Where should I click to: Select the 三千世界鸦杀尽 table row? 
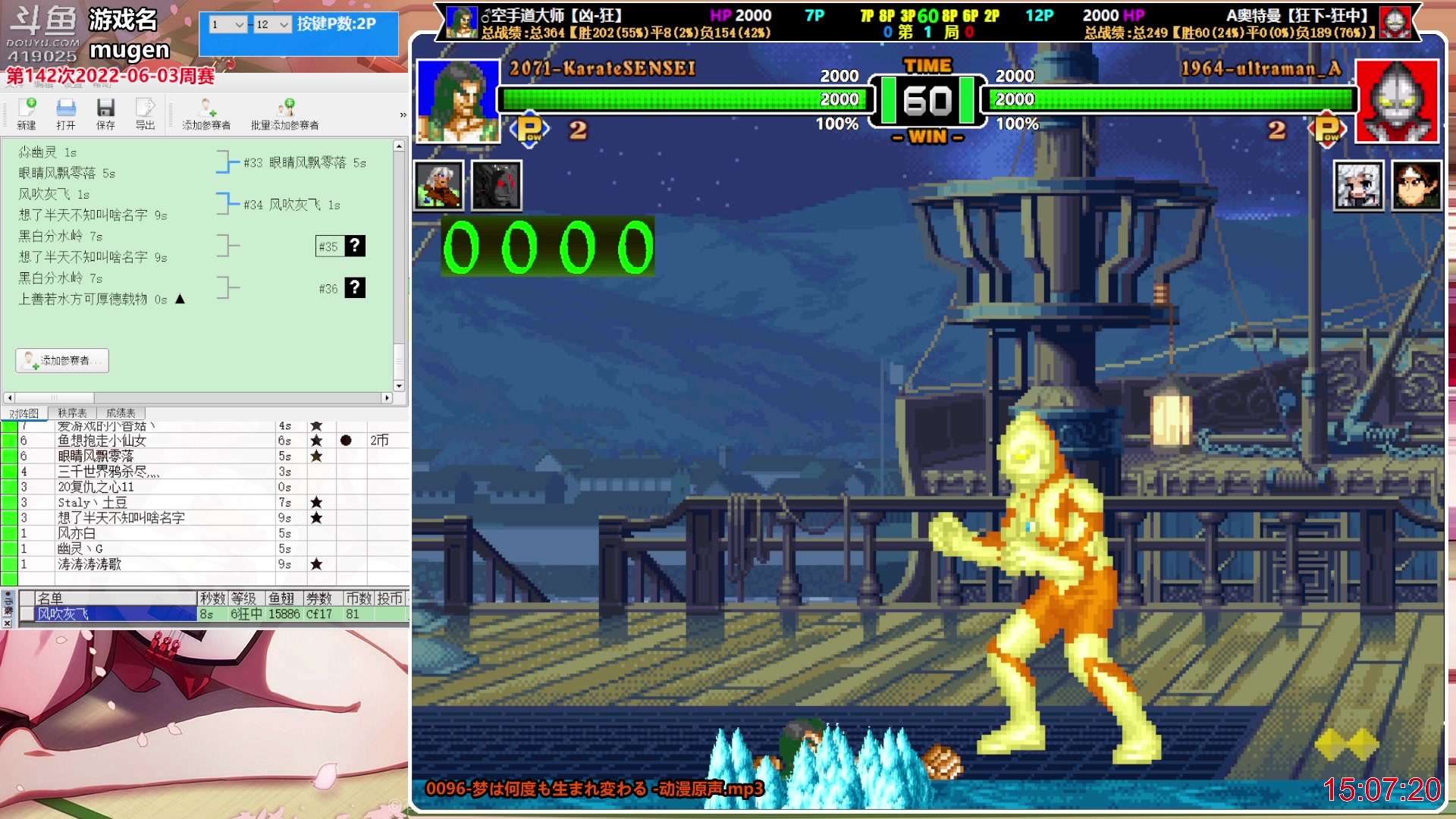point(205,472)
